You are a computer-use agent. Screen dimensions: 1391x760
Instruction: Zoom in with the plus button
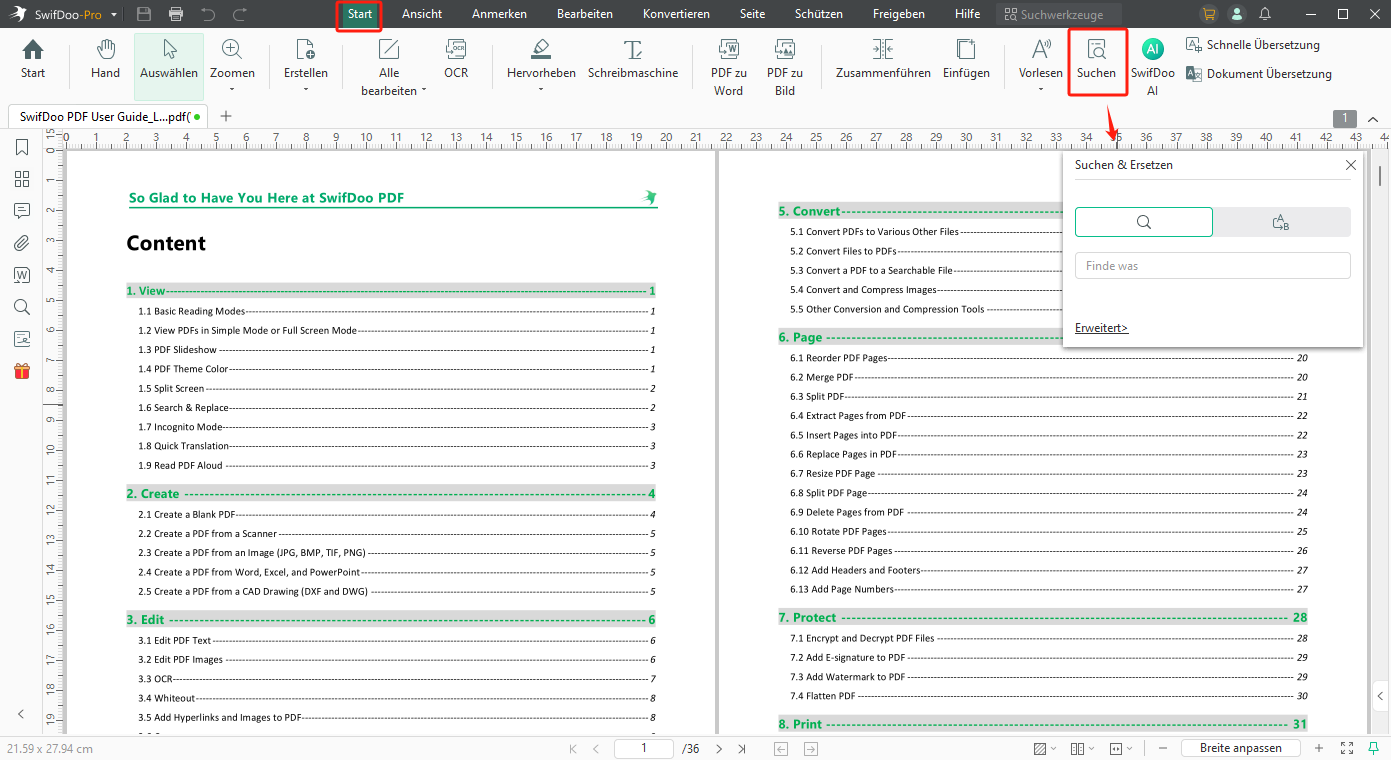(x=1319, y=748)
